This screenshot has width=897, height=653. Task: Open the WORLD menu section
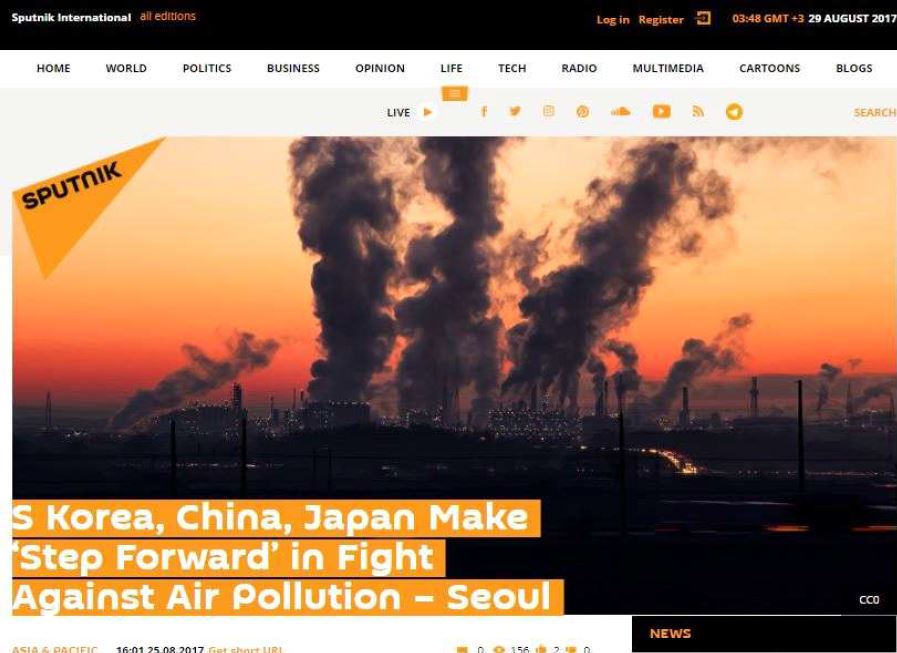[x=126, y=68]
